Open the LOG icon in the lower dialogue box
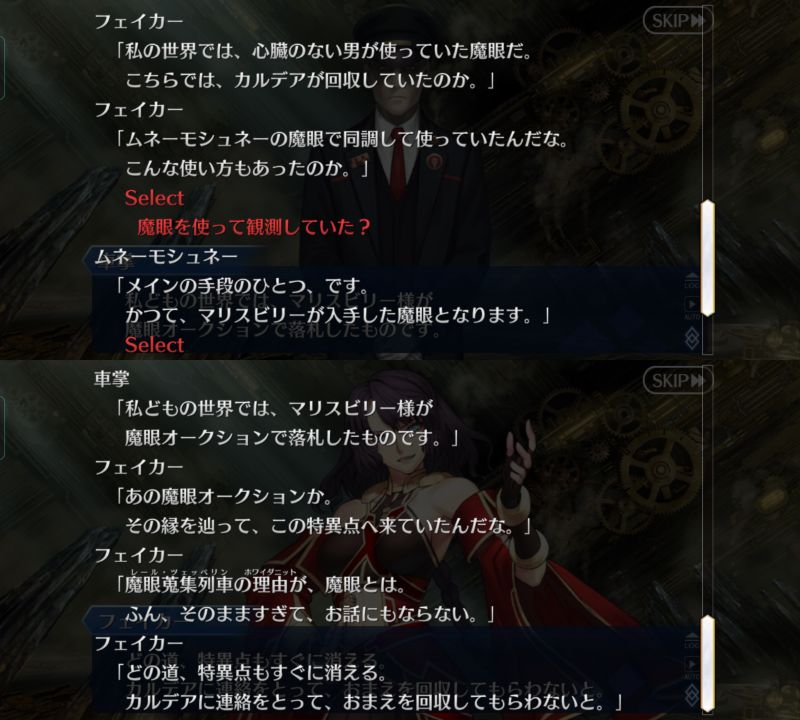The height and width of the screenshot is (720, 800). pos(692,640)
